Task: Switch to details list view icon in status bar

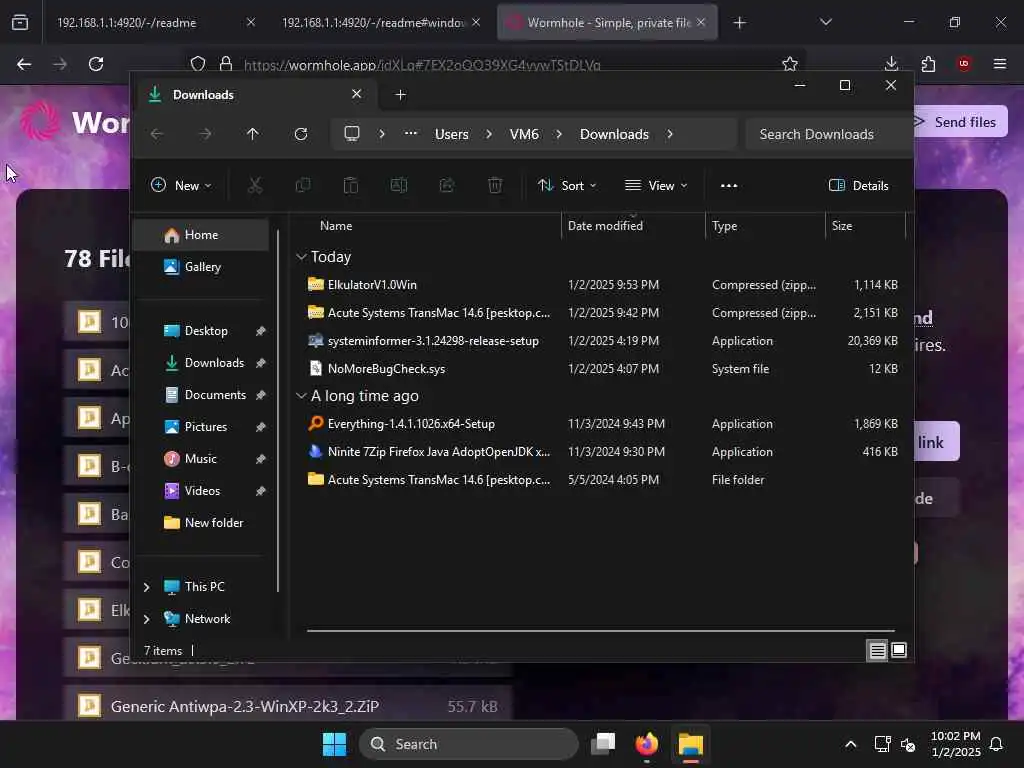Action: click(x=877, y=650)
